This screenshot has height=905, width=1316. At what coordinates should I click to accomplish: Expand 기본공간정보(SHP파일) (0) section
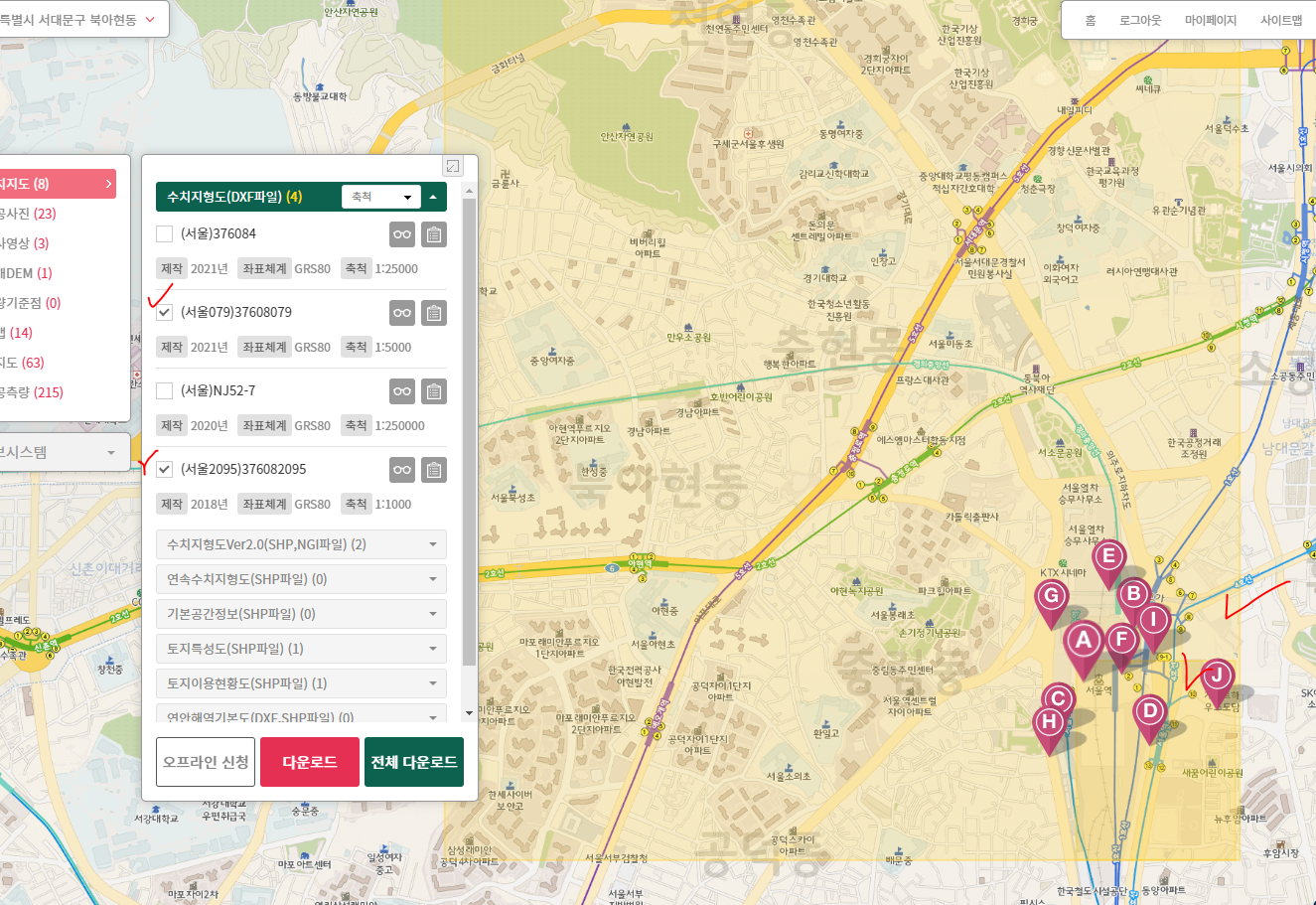coord(301,614)
